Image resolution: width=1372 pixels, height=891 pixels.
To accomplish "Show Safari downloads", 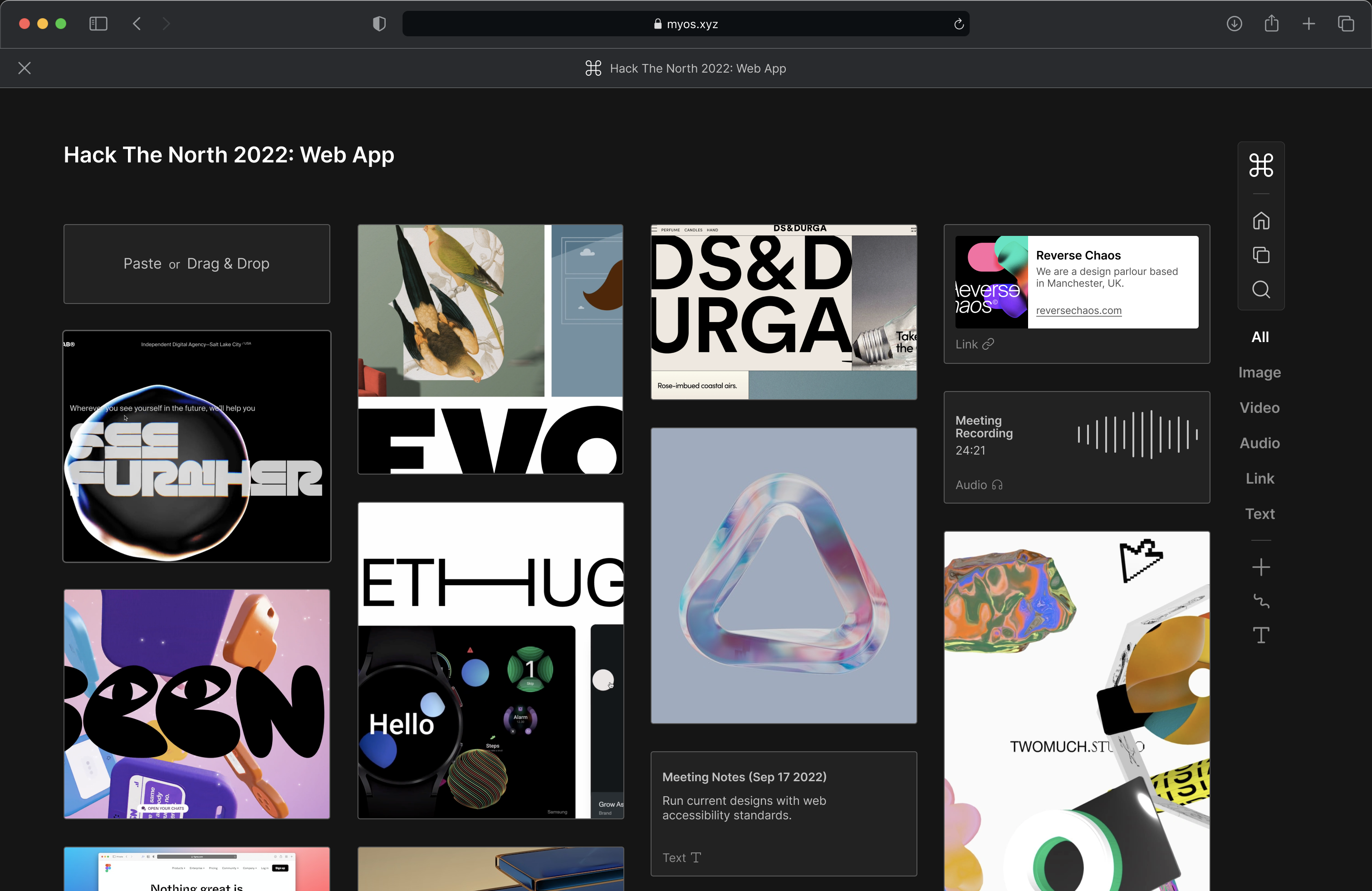I will tap(1234, 24).
